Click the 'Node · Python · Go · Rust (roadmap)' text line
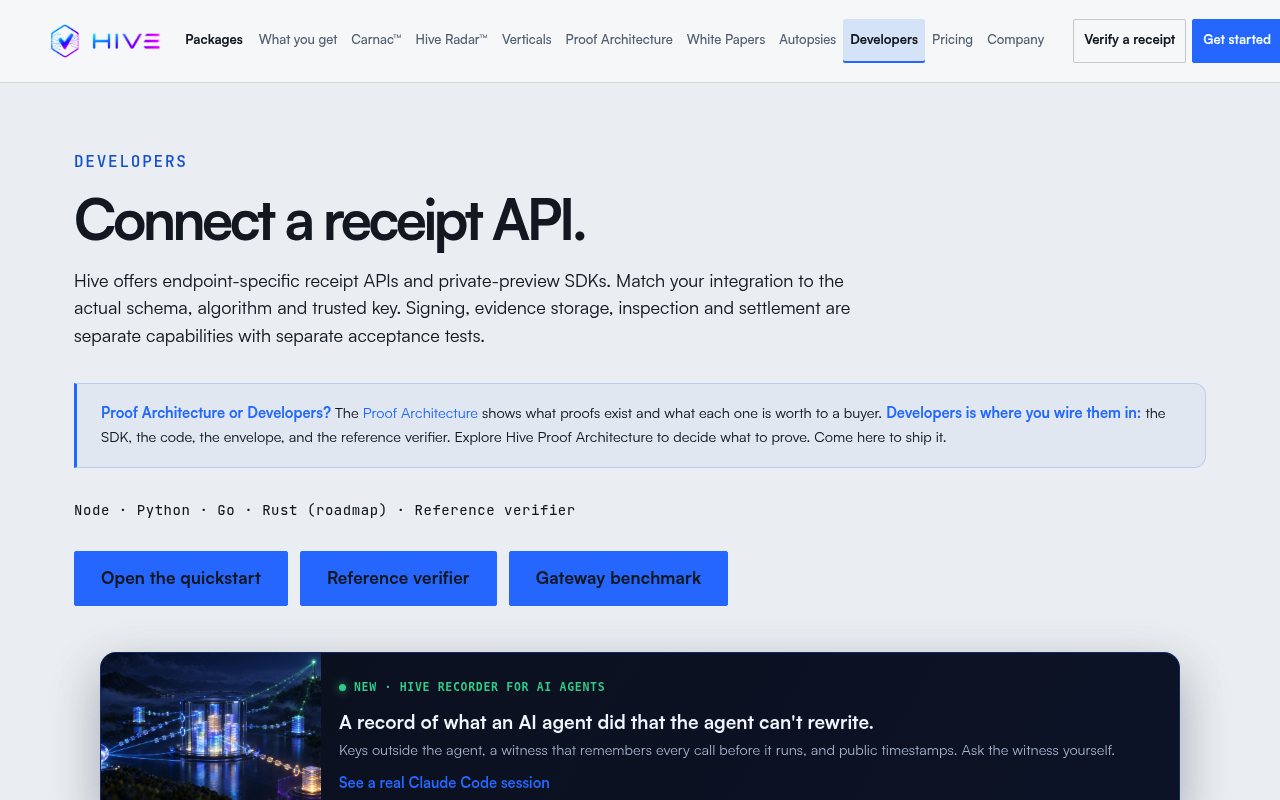Image resolution: width=1280 pixels, height=800 pixels. 325,510
